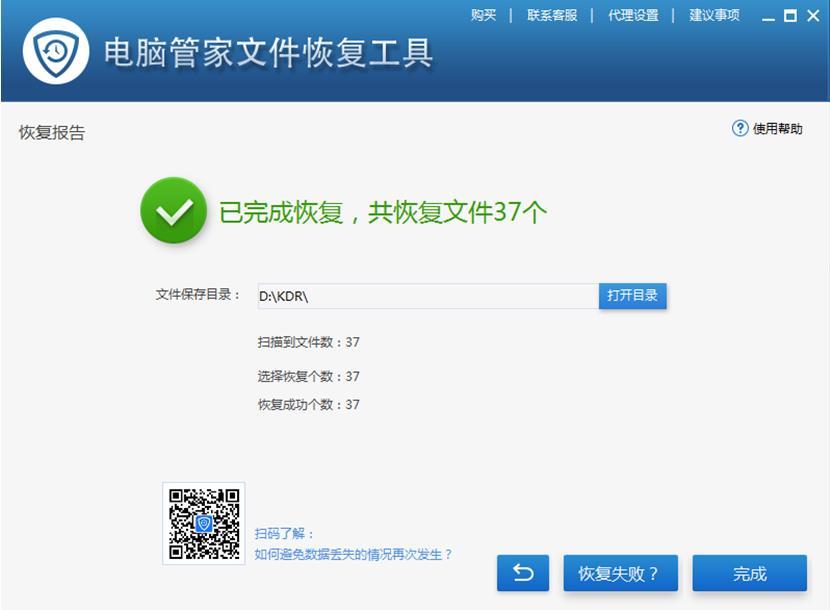Open 使用帮助 via the question mark icon

(x=738, y=128)
